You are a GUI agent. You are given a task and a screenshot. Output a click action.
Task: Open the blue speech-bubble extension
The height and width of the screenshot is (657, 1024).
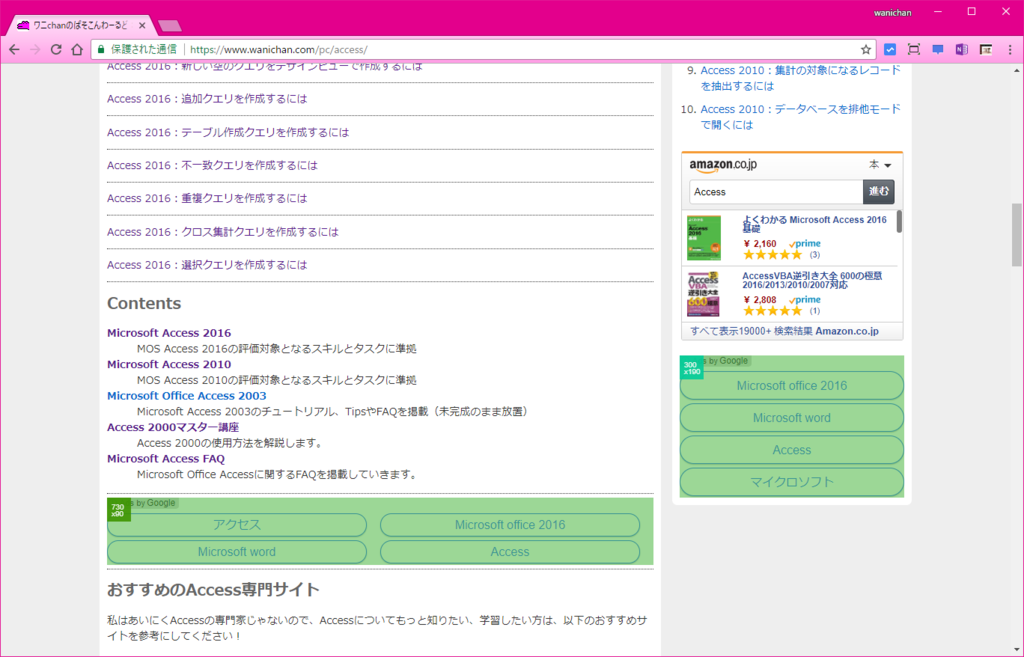click(938, 50)
